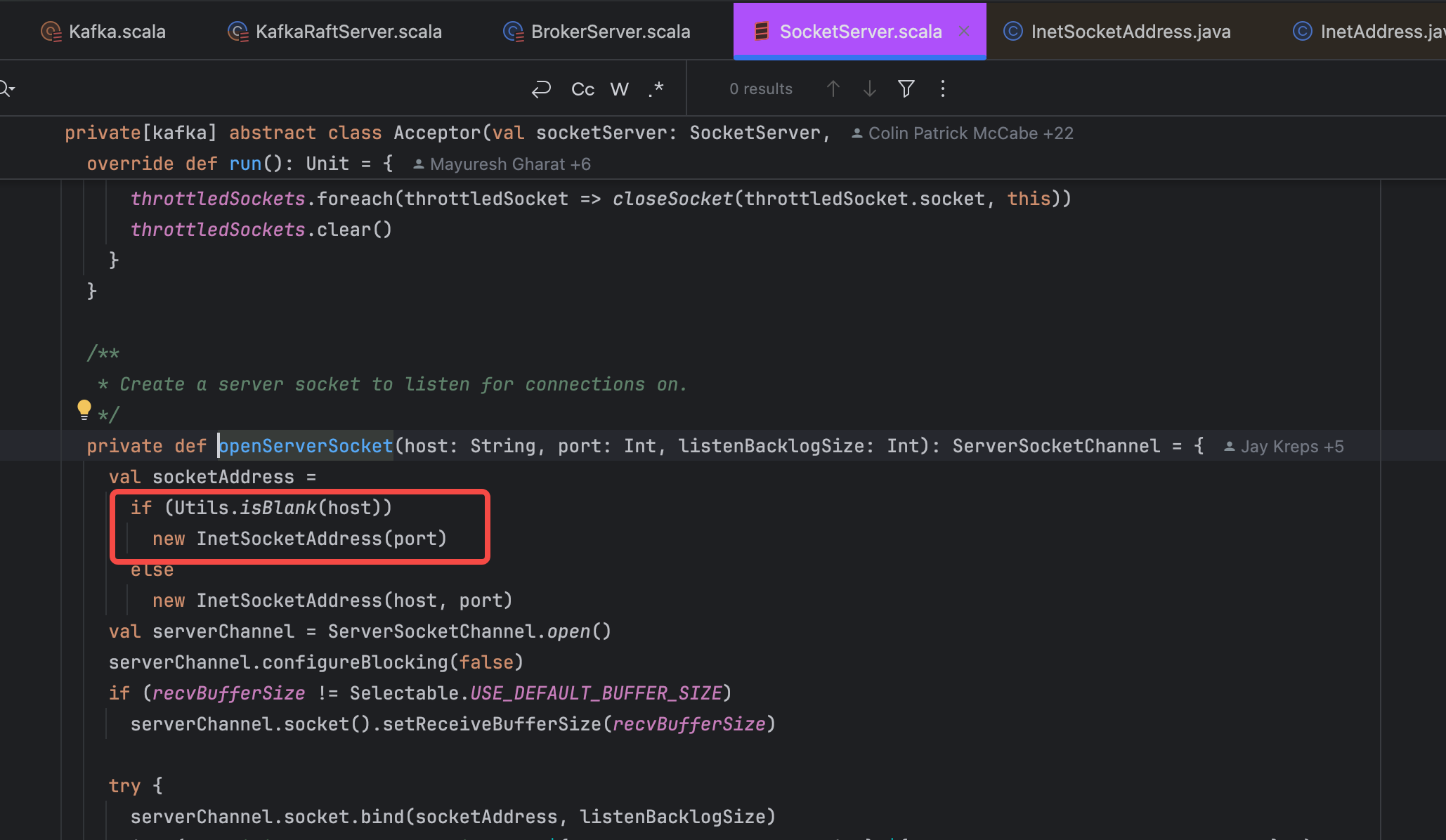Viewport: 1446px width, 840px height.
Task: Click the SocketServer.scala file icon
Action: tap(761, 32)
